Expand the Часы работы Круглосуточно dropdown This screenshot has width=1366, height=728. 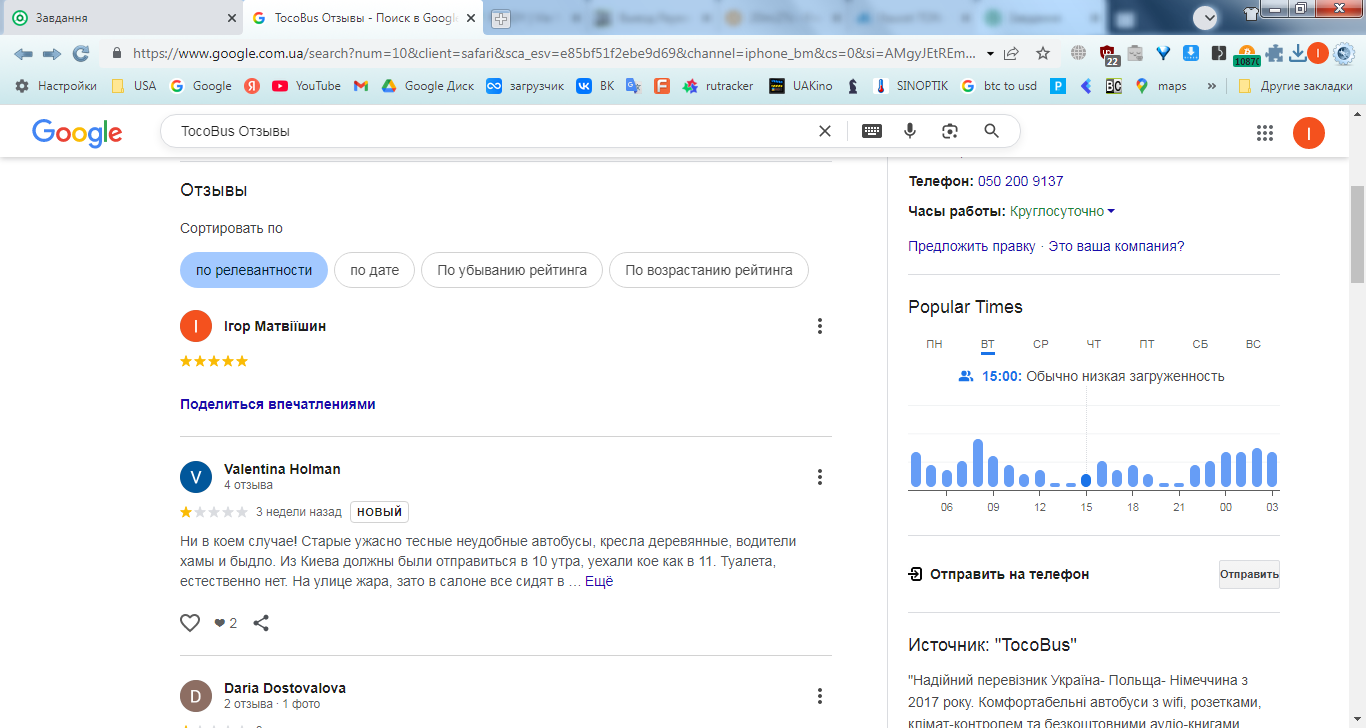(x=1063, y=211)
